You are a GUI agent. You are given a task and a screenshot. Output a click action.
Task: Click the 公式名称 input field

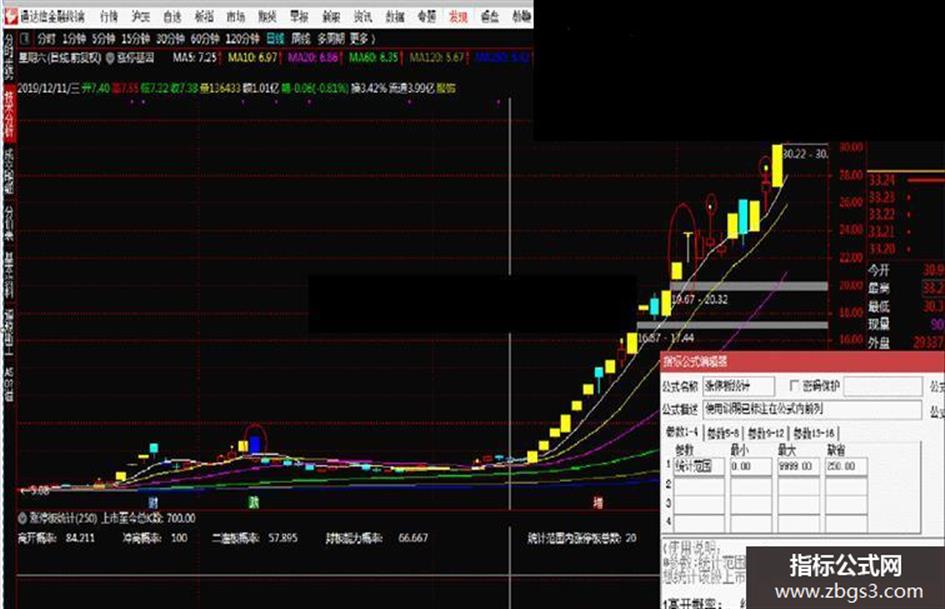point(738,386)
